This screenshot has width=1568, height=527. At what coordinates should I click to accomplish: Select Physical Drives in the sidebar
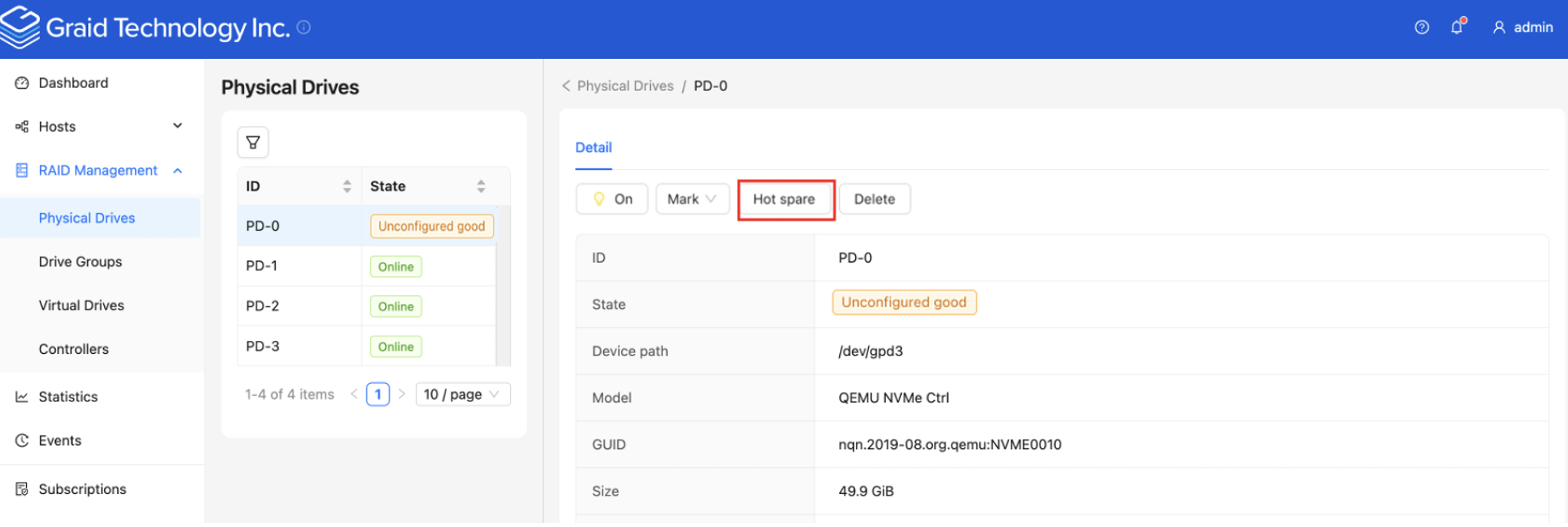click(x=87, y=218)
